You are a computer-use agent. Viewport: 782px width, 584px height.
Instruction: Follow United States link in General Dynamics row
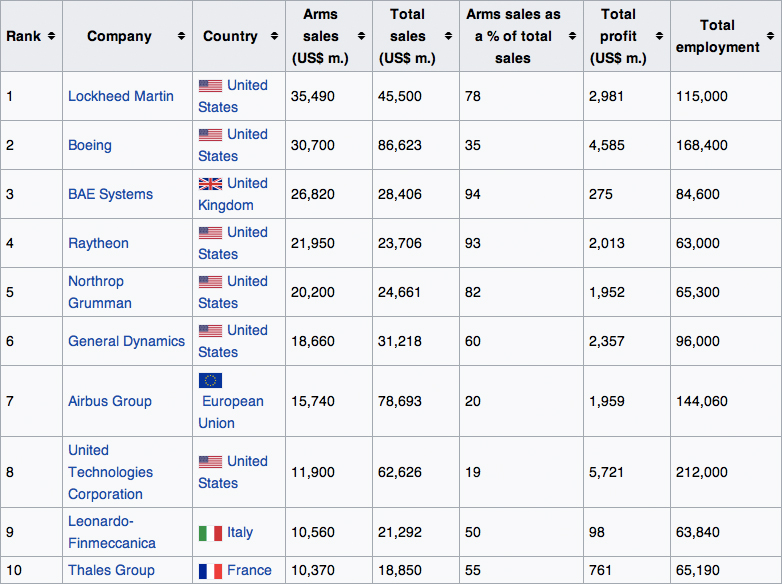click(x=233, y=341)
